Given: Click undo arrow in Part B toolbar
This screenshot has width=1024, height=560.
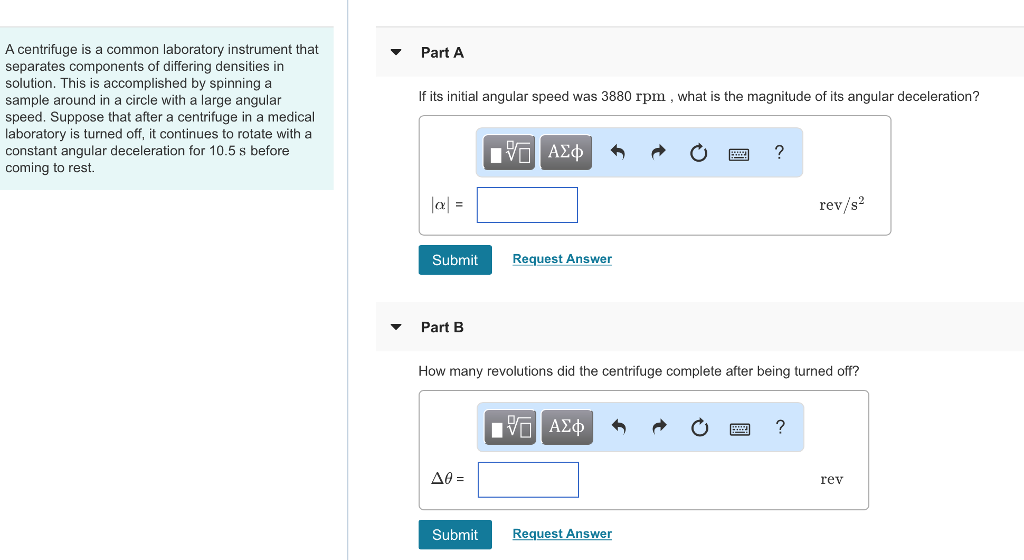Looking at the screenshot, I should (619, 428).
